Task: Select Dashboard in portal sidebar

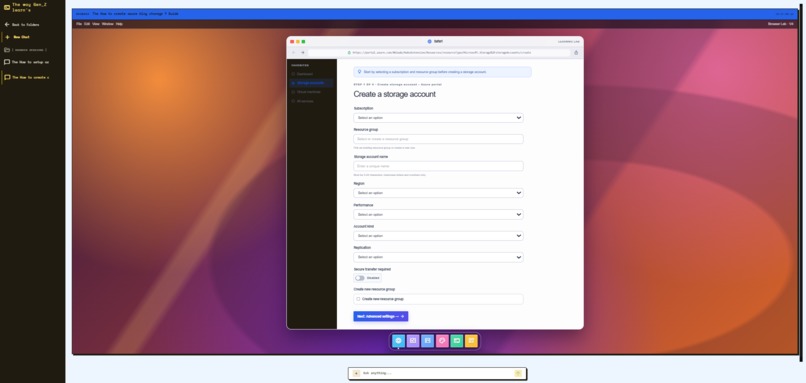Action: 311,74
